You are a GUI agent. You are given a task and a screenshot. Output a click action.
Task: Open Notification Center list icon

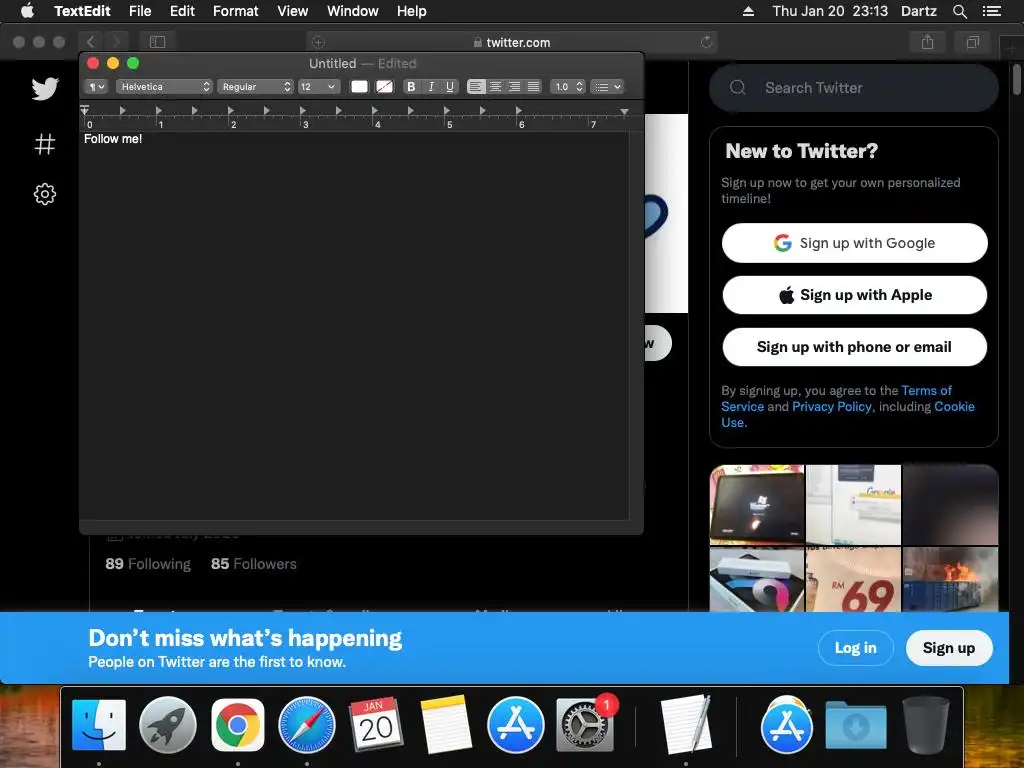pyautogui.click(x=991, y=11)
